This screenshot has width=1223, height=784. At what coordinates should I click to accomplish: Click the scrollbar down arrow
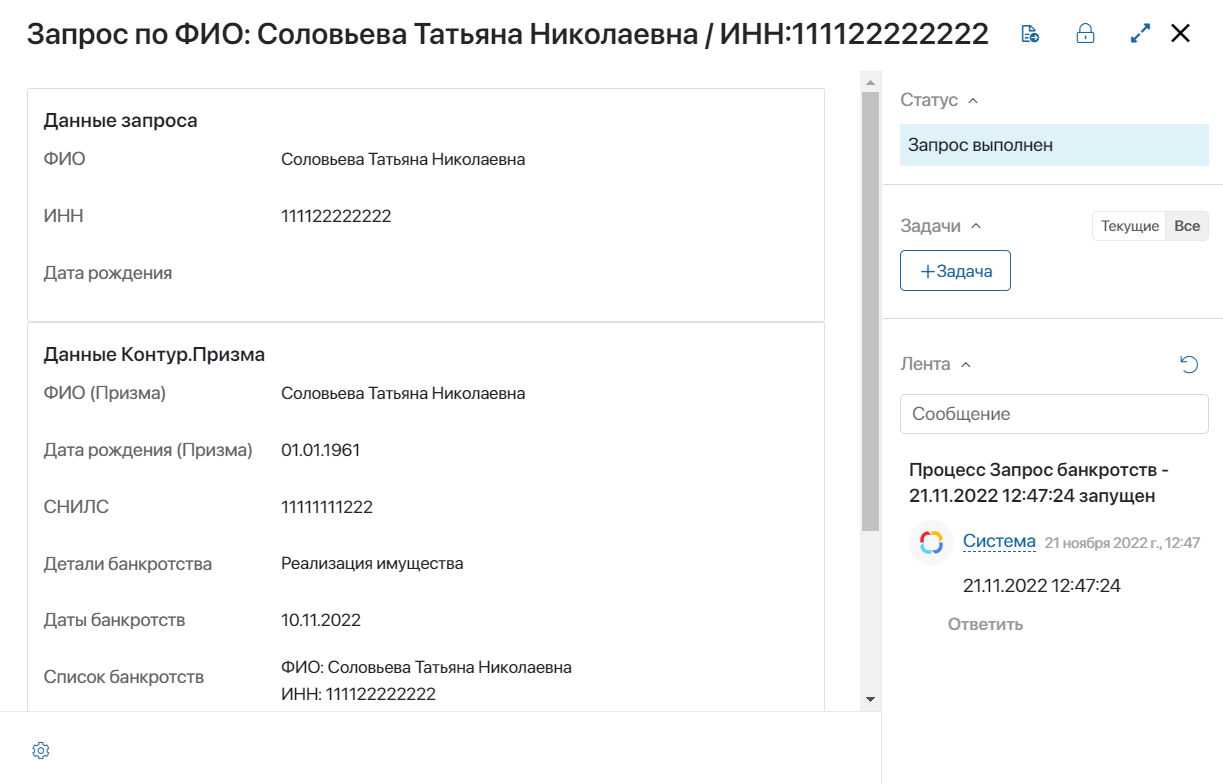coord(870,699)
